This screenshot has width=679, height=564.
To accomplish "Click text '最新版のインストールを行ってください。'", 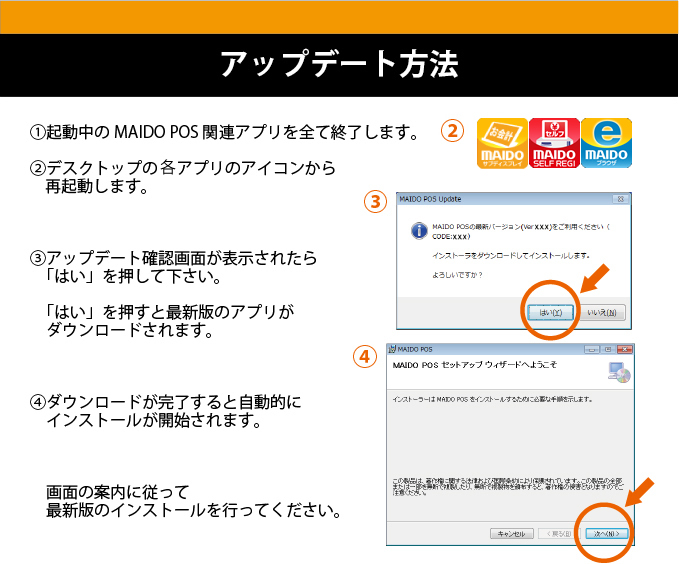I will point(194,511).
